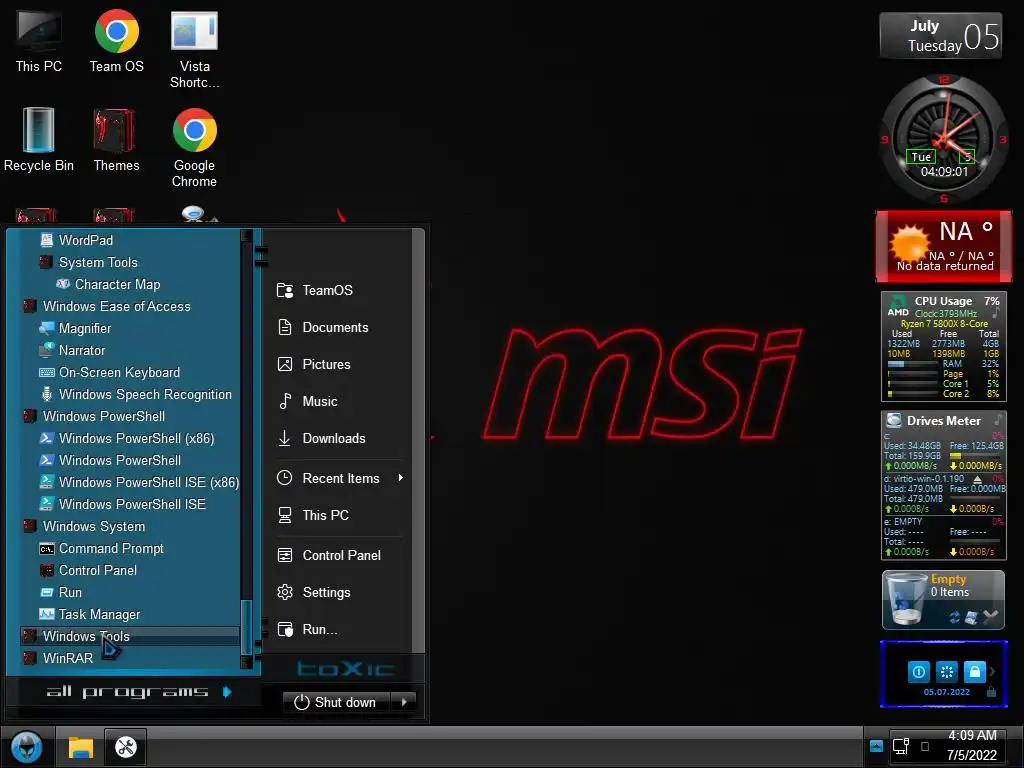Click the Recycle Bin gadget trash can

tap(906, 600)
